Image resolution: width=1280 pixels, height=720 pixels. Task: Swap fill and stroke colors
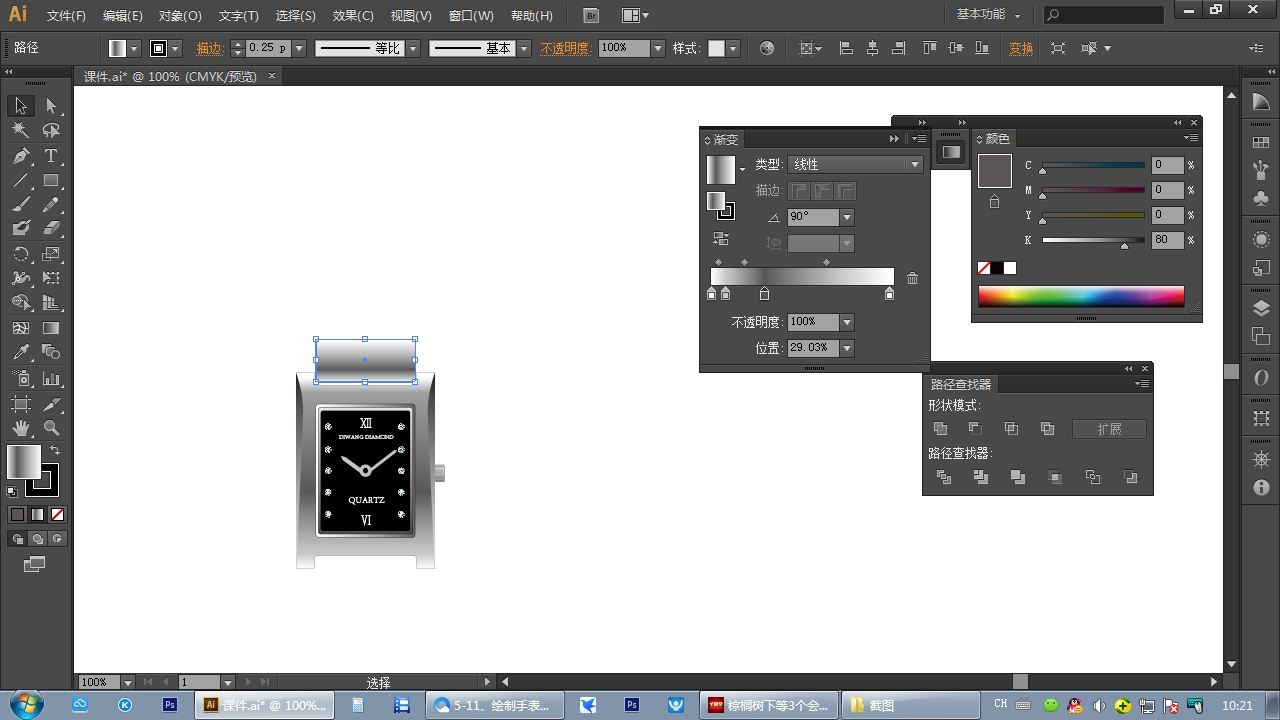coord(55,451)
